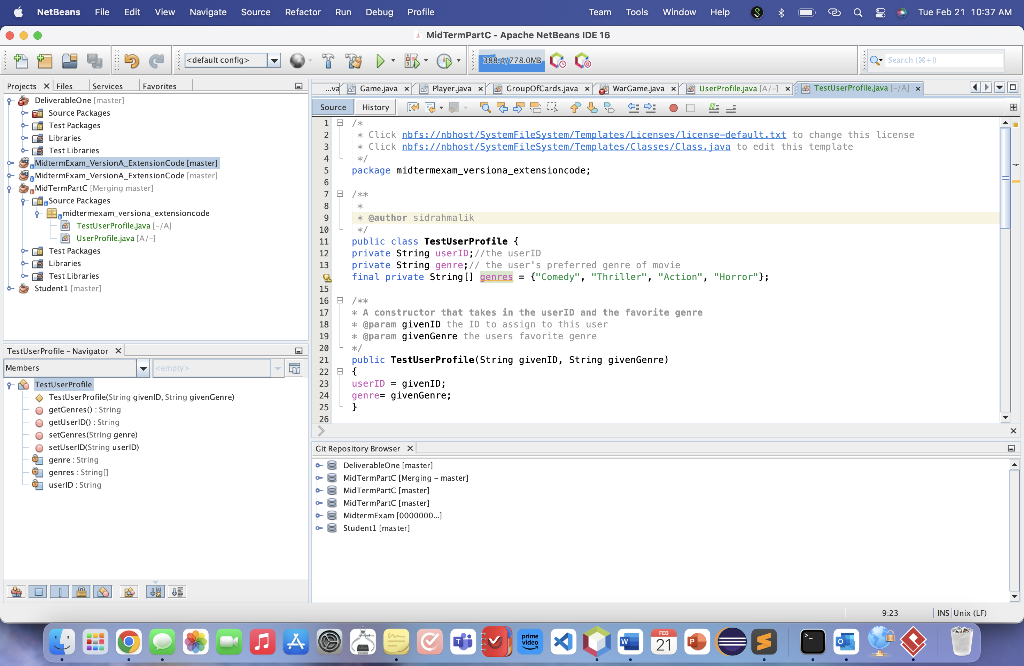This screenshot has width=1024, height=666.
Task: Go to the last edit location
Action: 413,108
